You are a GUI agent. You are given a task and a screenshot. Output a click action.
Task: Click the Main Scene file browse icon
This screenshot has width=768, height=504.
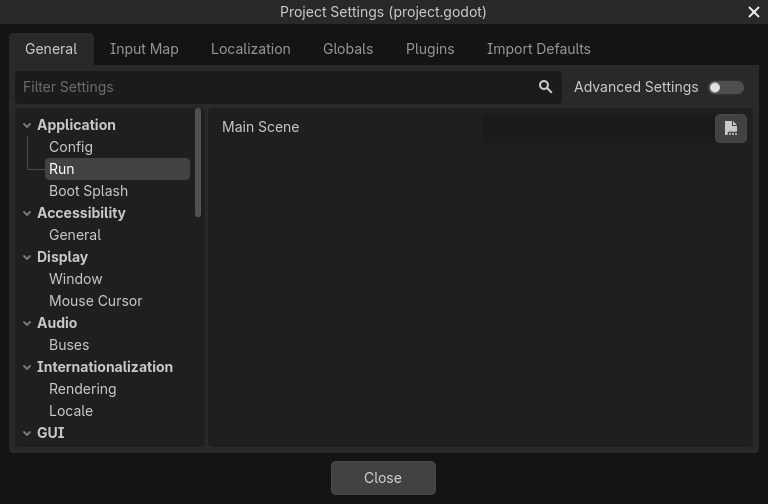click(x=731, y=128)
